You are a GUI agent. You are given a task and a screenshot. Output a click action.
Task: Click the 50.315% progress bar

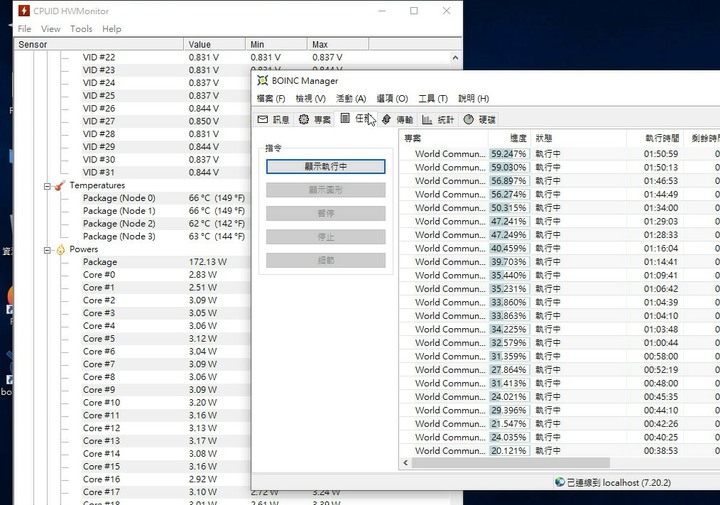[509, 208]
